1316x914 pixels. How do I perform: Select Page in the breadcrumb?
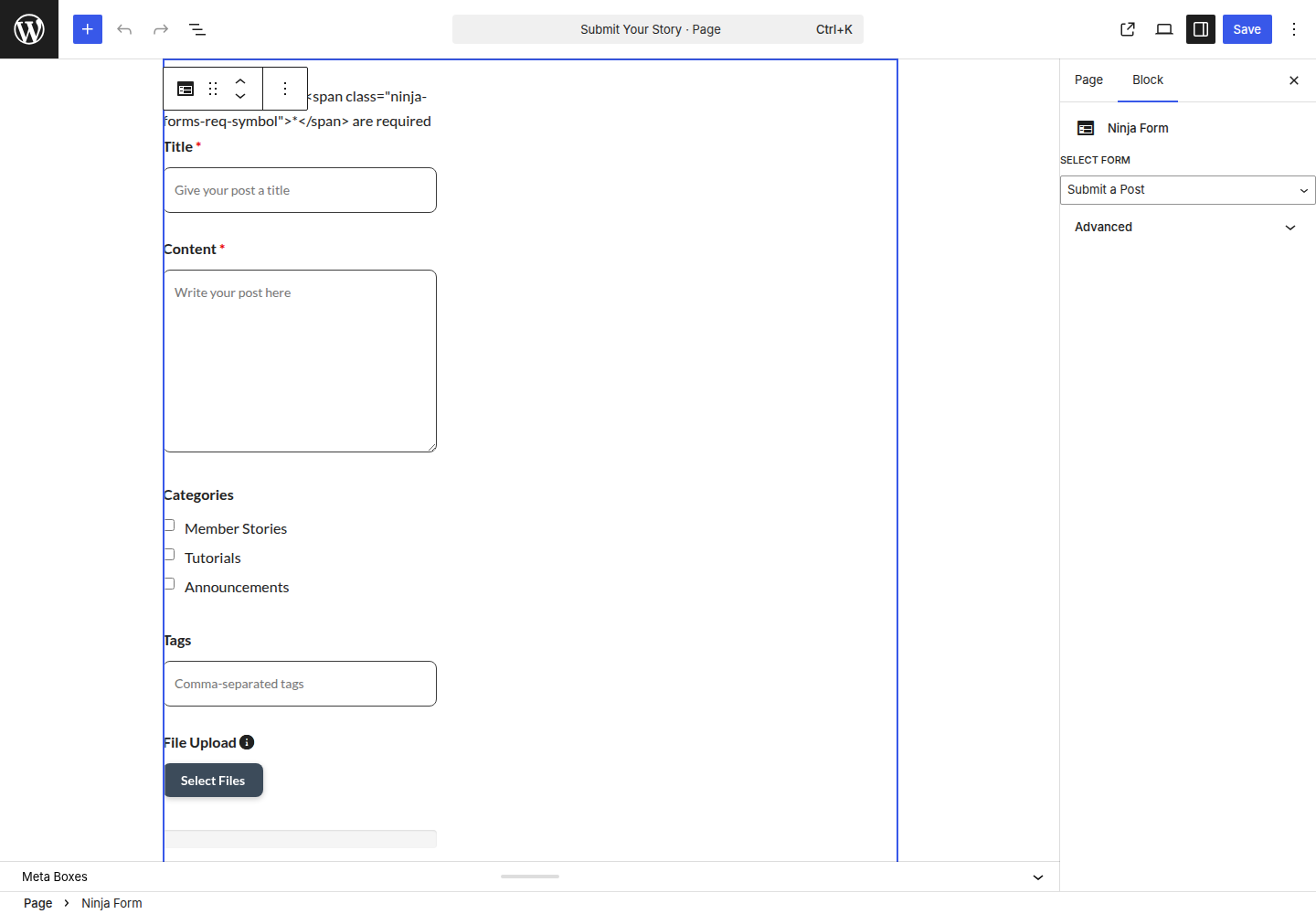[x=38, y=903]
